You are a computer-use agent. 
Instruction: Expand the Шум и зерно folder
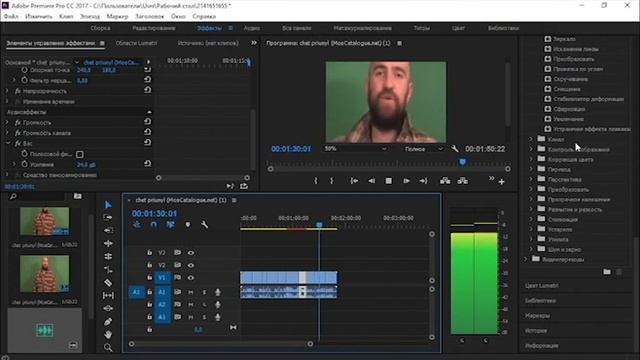[531, 249]
